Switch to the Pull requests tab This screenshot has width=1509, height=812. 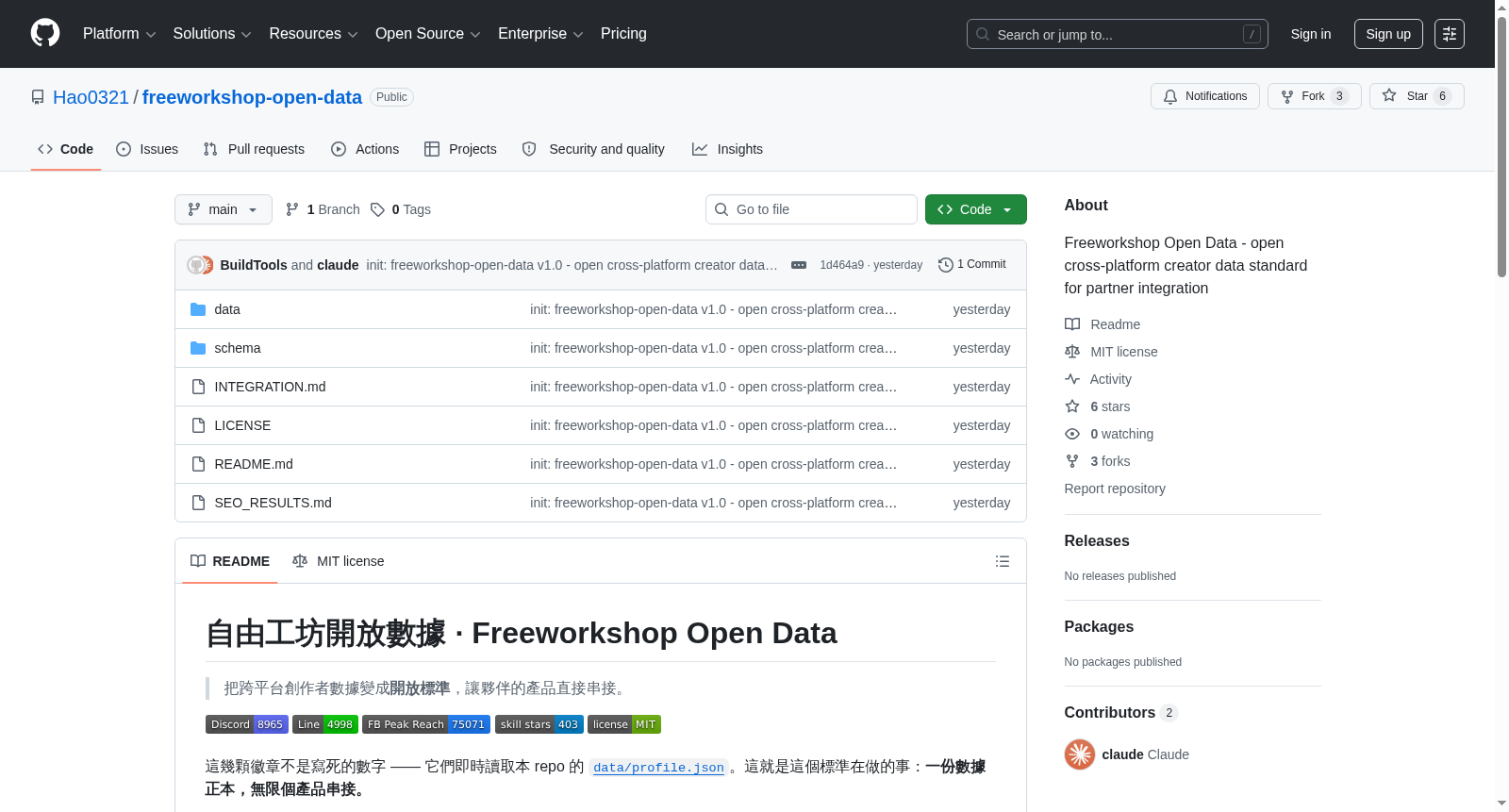[254, 149]
